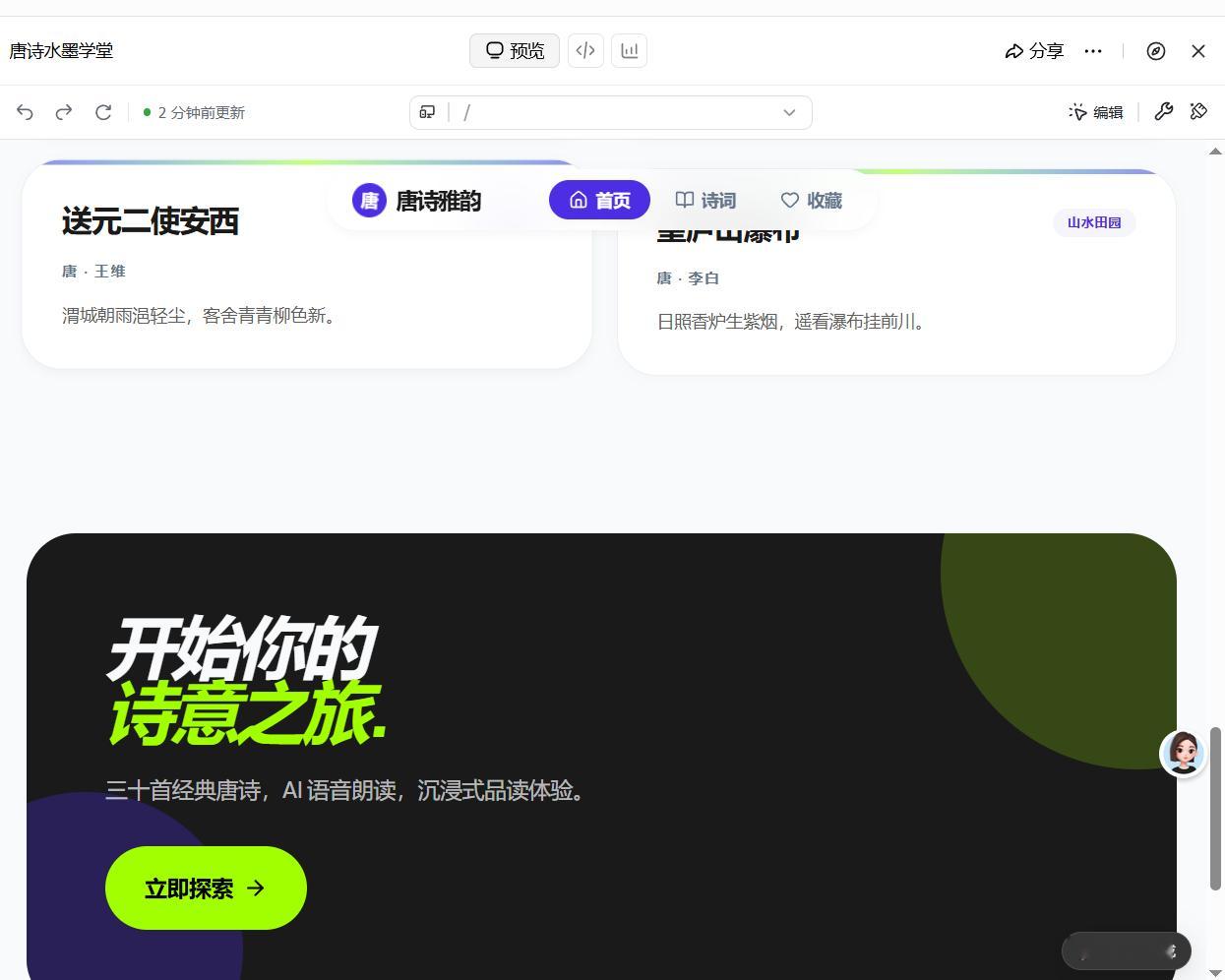Click the 唐诗水墨学堂 project title
1225x980 pixels.
(61, 51)
